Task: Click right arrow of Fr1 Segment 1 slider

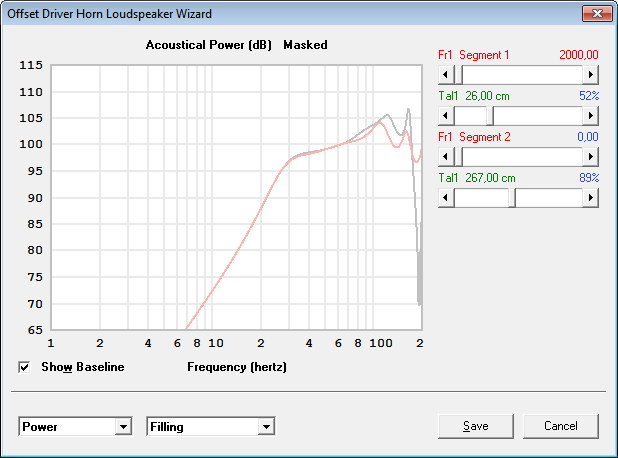Action: (590, 74)
